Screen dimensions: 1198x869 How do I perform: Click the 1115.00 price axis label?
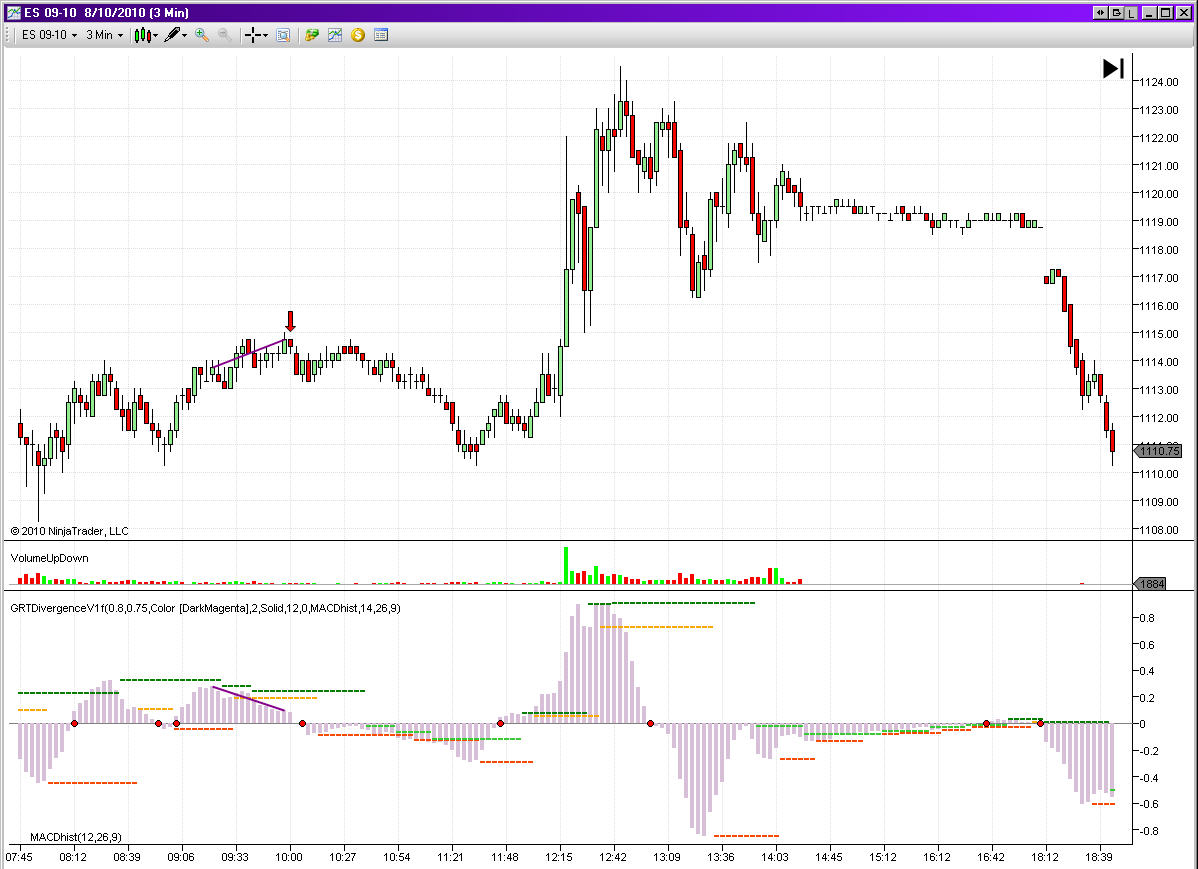pos(1159,334)
